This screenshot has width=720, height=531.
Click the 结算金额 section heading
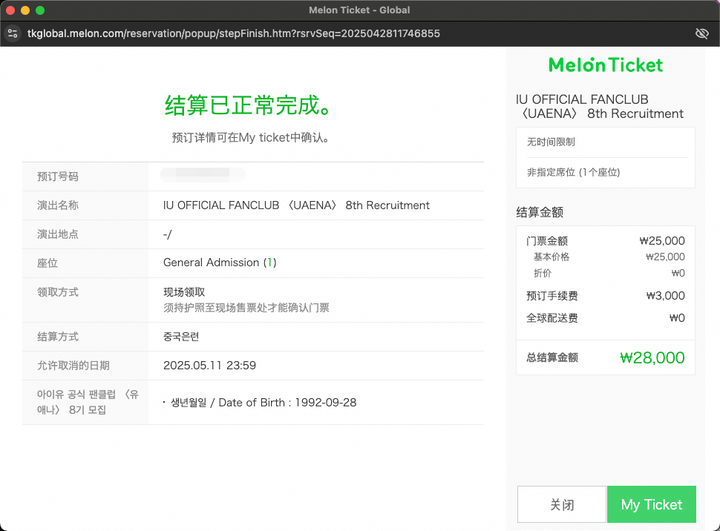(x=540, y=212)
